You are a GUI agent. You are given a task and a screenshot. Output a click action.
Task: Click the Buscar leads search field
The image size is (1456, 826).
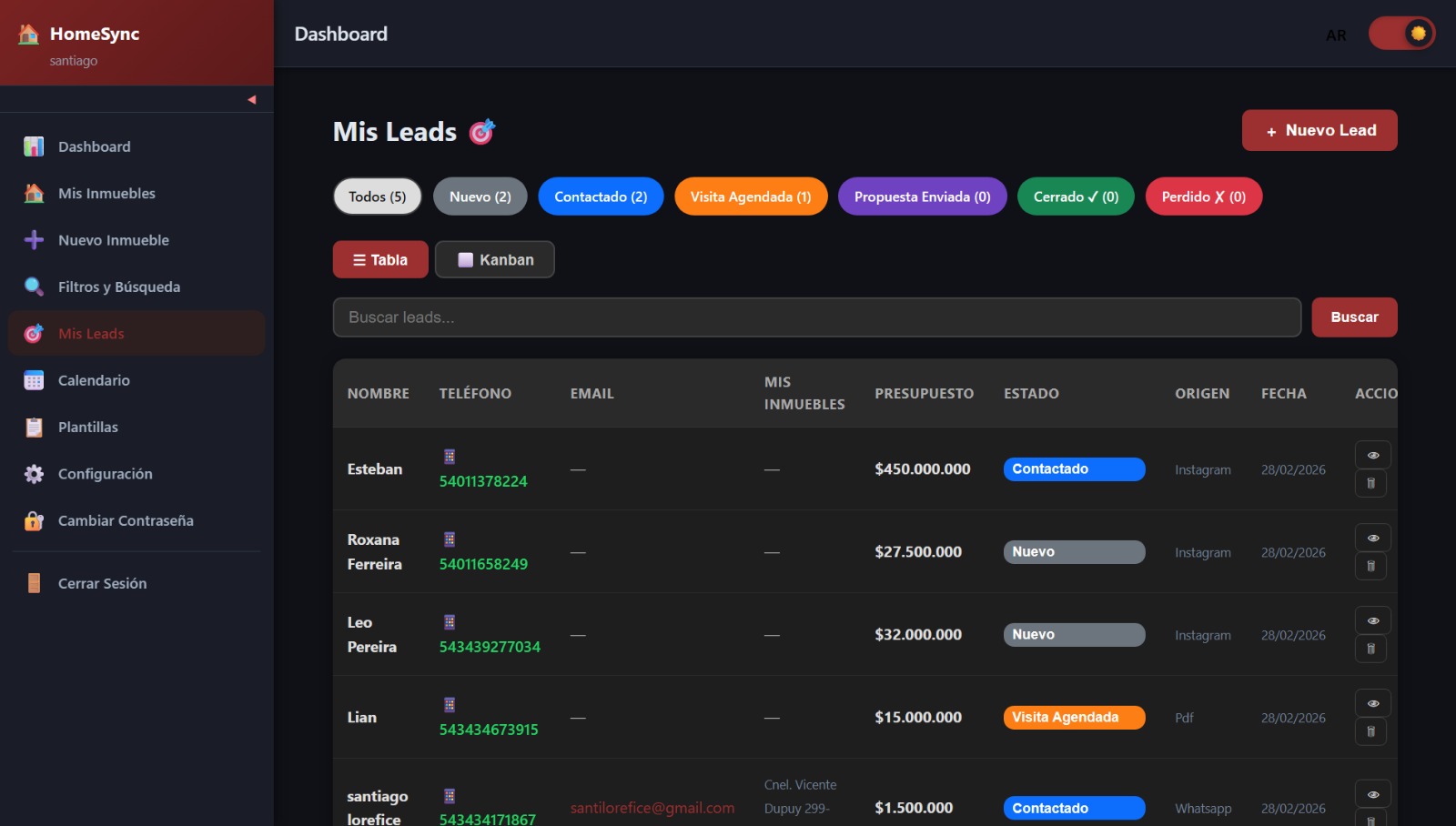816,317
